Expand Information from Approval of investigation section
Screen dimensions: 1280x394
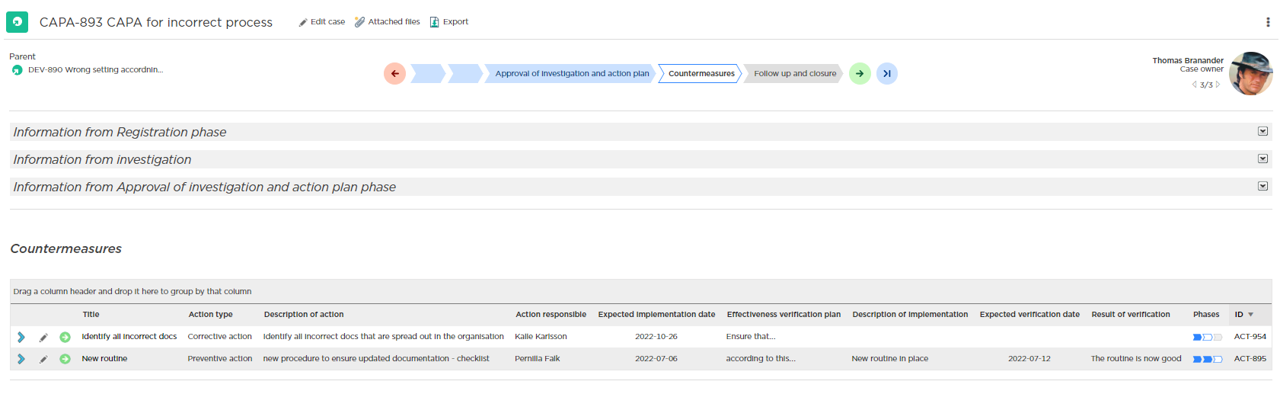point(1263,186)
